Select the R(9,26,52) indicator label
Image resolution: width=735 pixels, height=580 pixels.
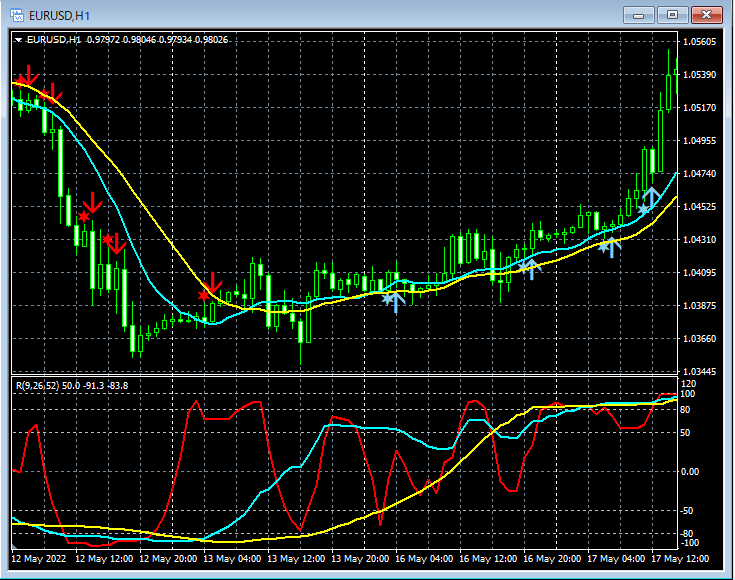[x=38, y=385]
